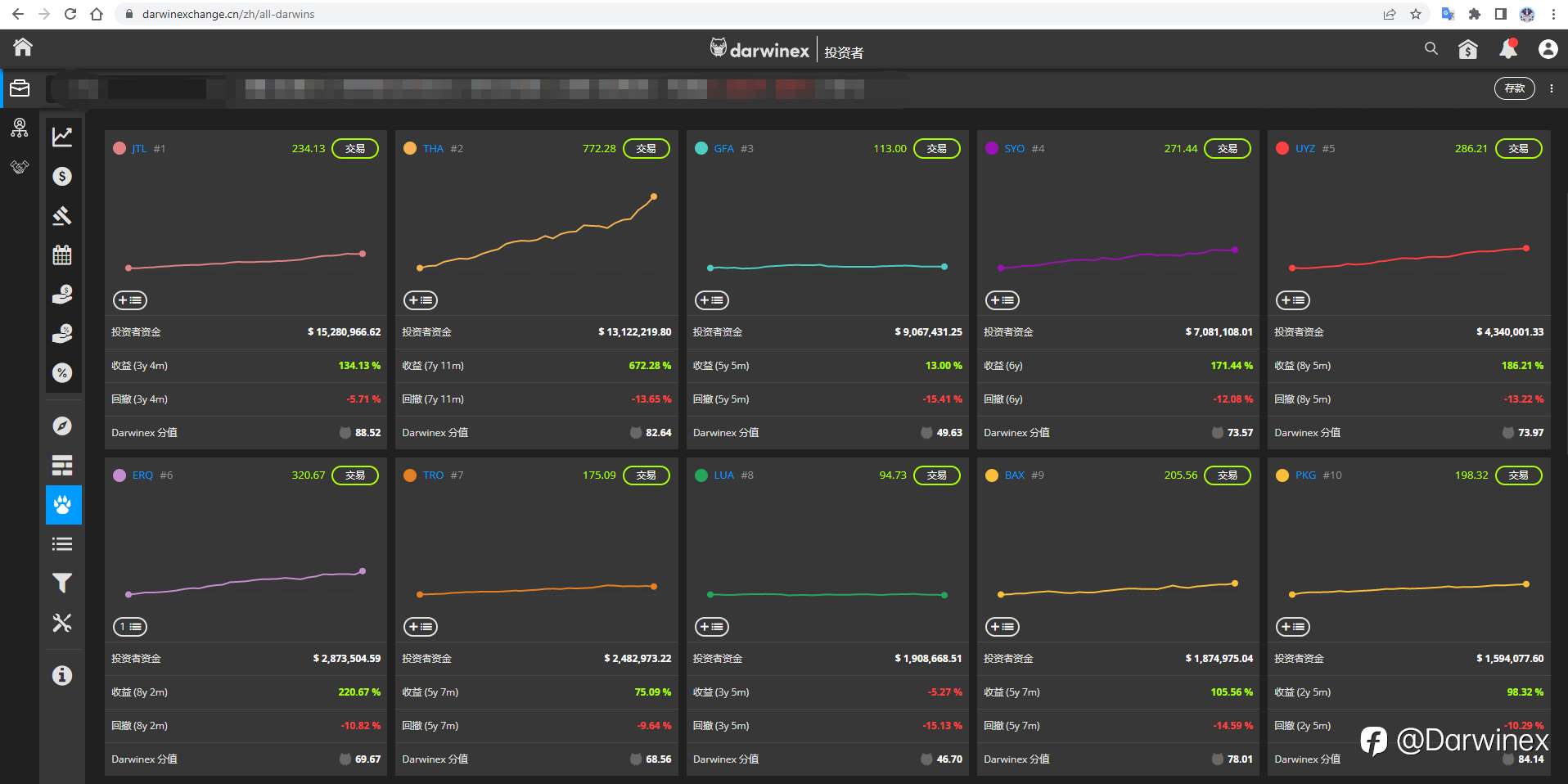This screenshot has width=1568, height=784.
Task: Click the 交易 button on the TRO card
Action: [x=647, y=475]
